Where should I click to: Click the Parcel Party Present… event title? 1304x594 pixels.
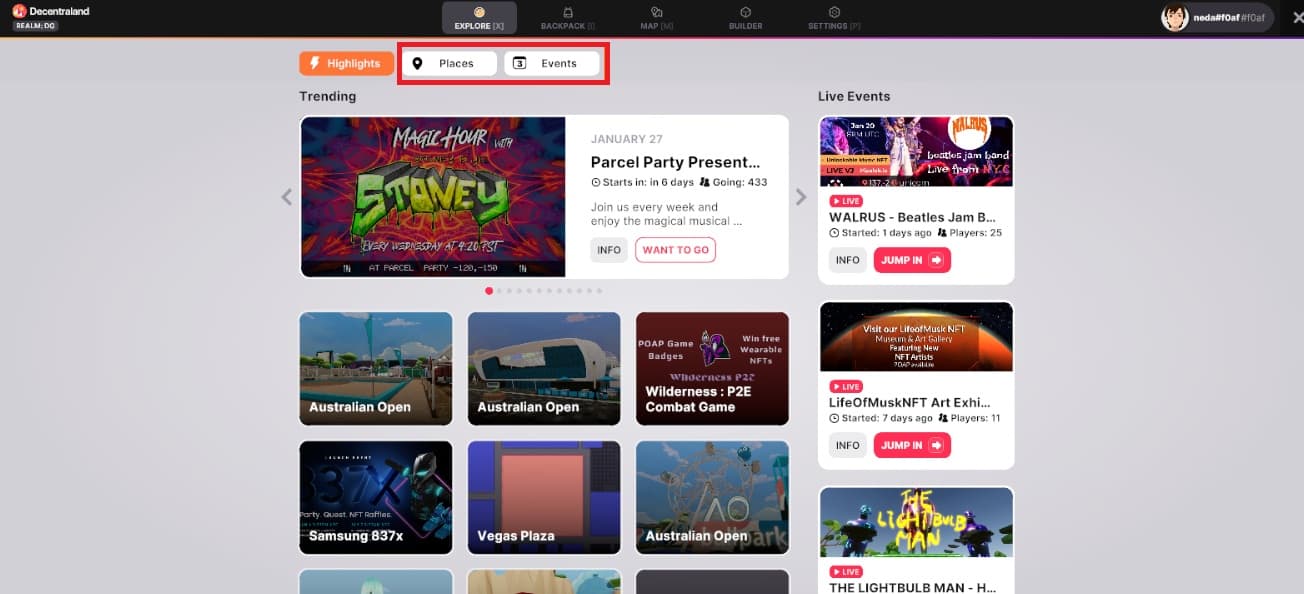click(x=676, y=162)
